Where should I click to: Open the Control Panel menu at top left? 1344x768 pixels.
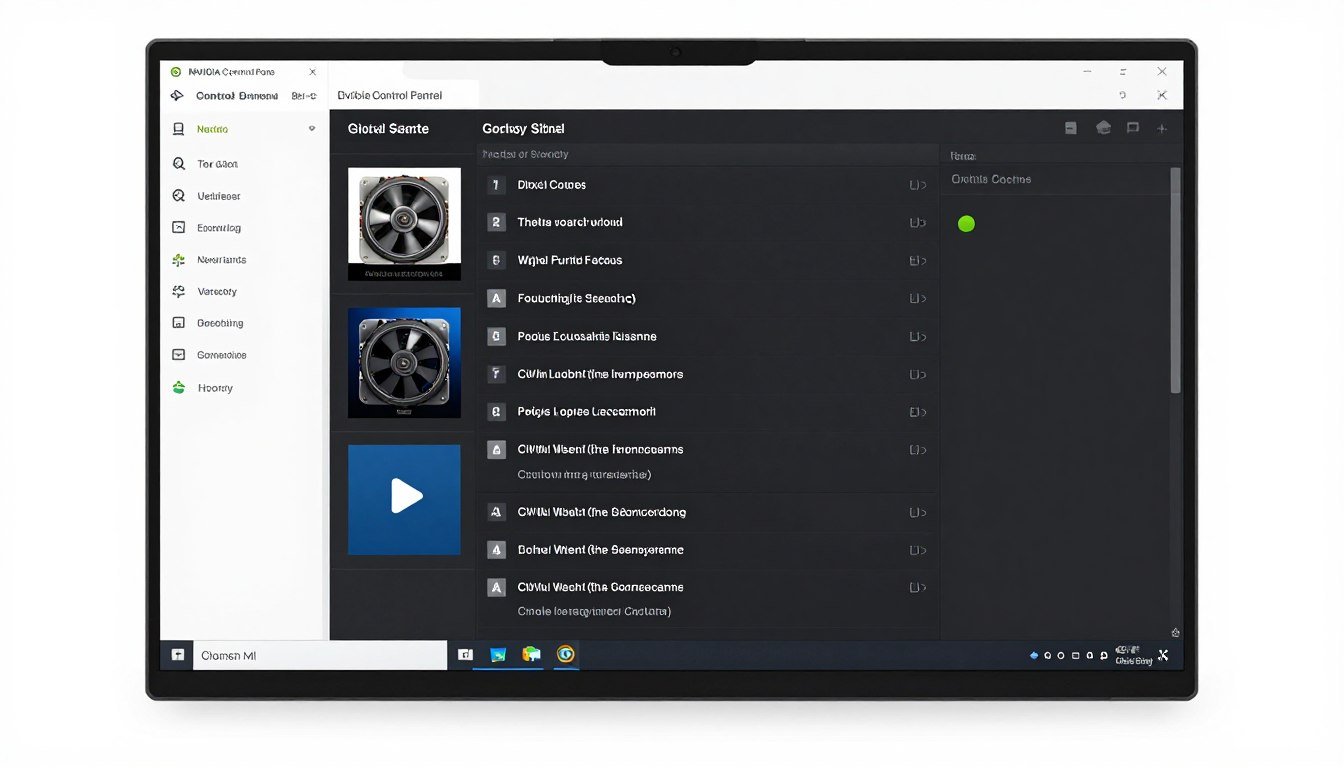coord(238,95)
